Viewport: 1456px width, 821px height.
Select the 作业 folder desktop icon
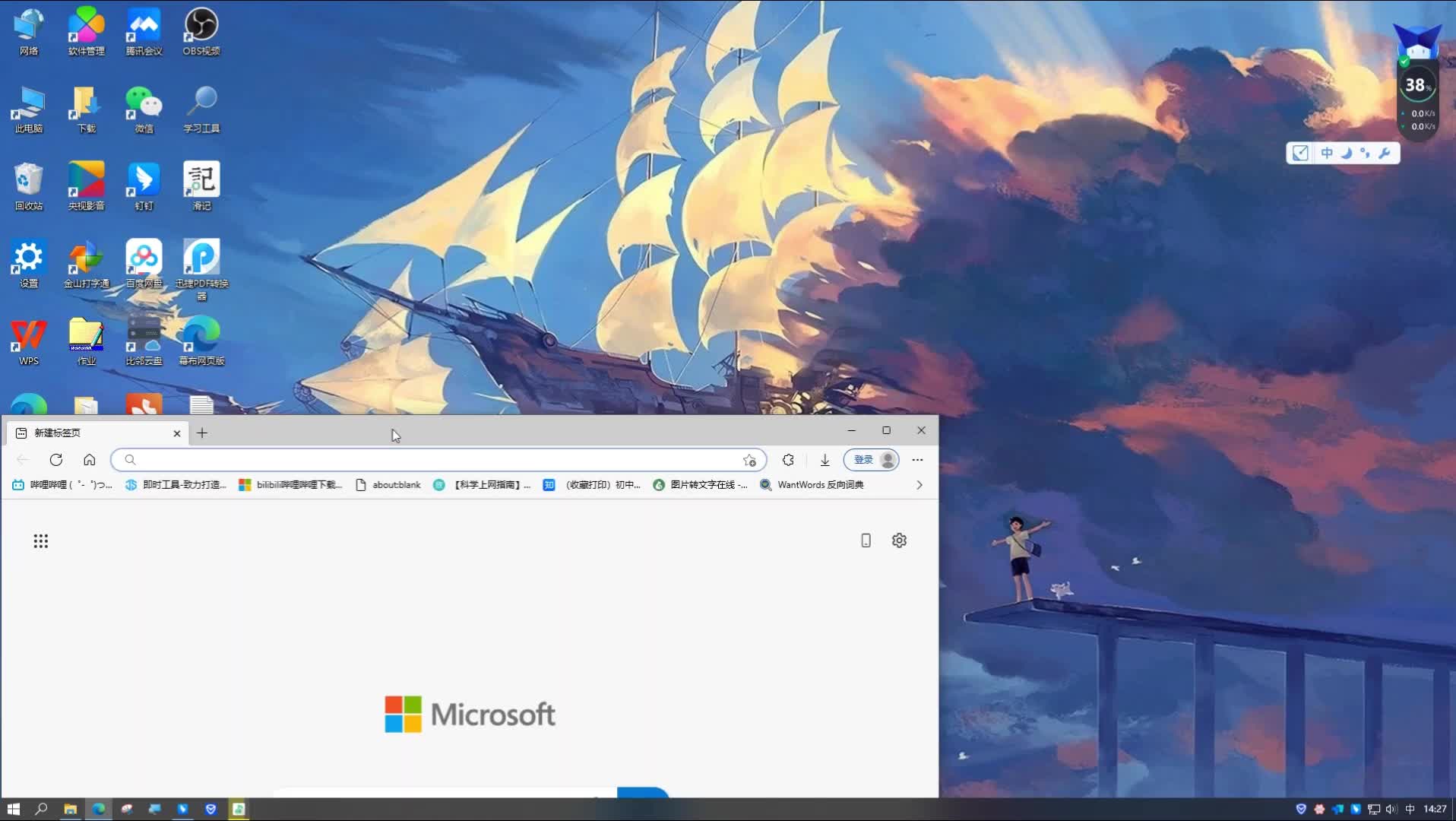click(87, 342)
